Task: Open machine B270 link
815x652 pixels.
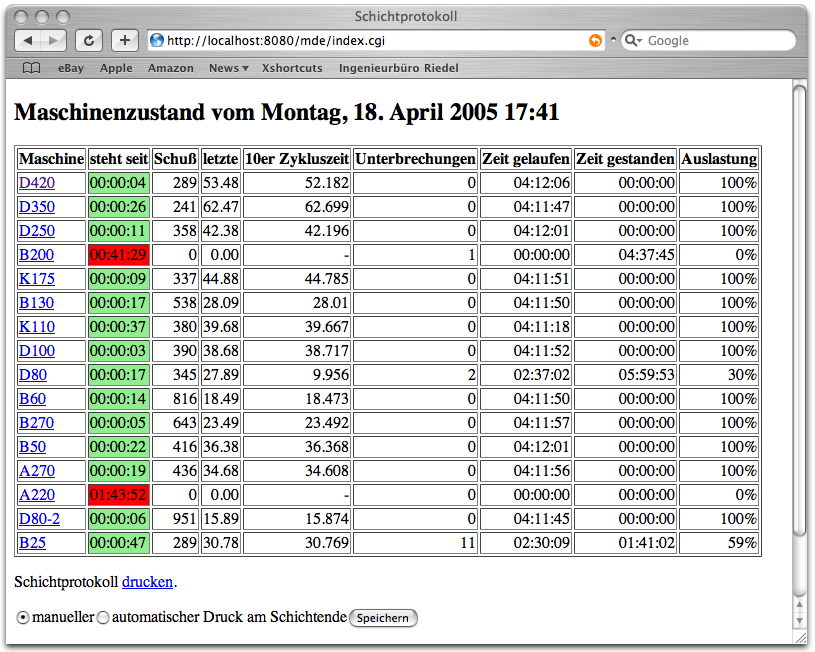Action: [x=36, y=423]
